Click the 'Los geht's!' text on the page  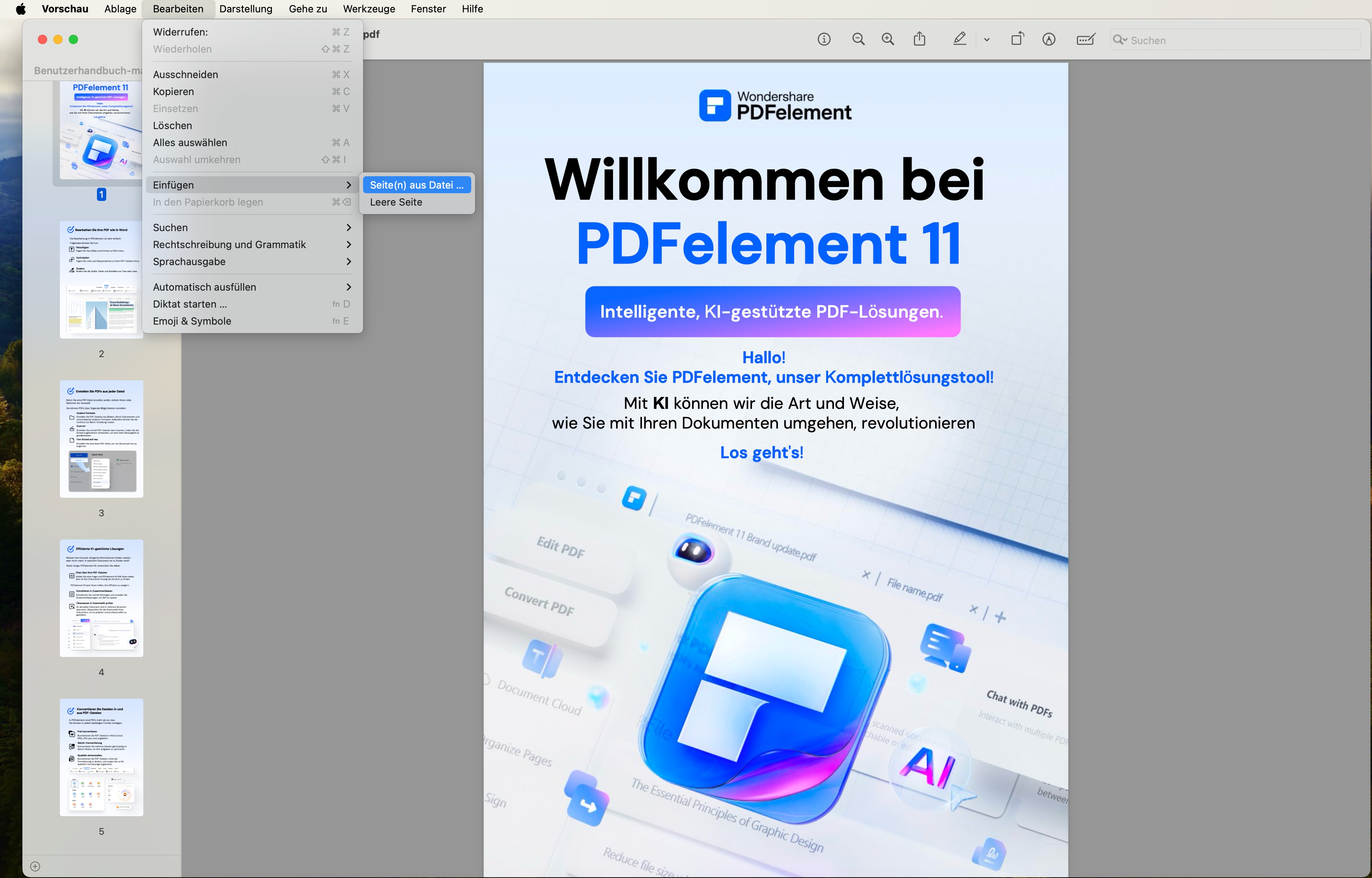click(762, 452)
